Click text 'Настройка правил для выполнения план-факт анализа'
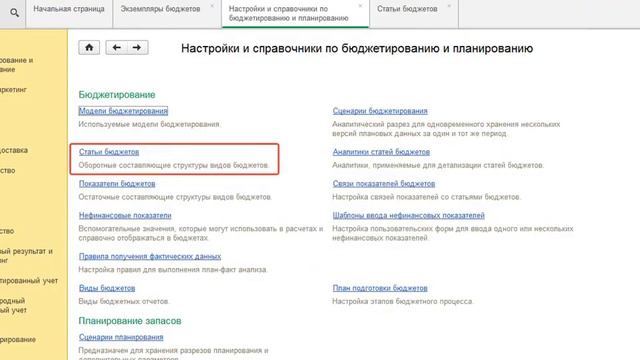The height and width of the screenshot is (360, 640). 173,269
